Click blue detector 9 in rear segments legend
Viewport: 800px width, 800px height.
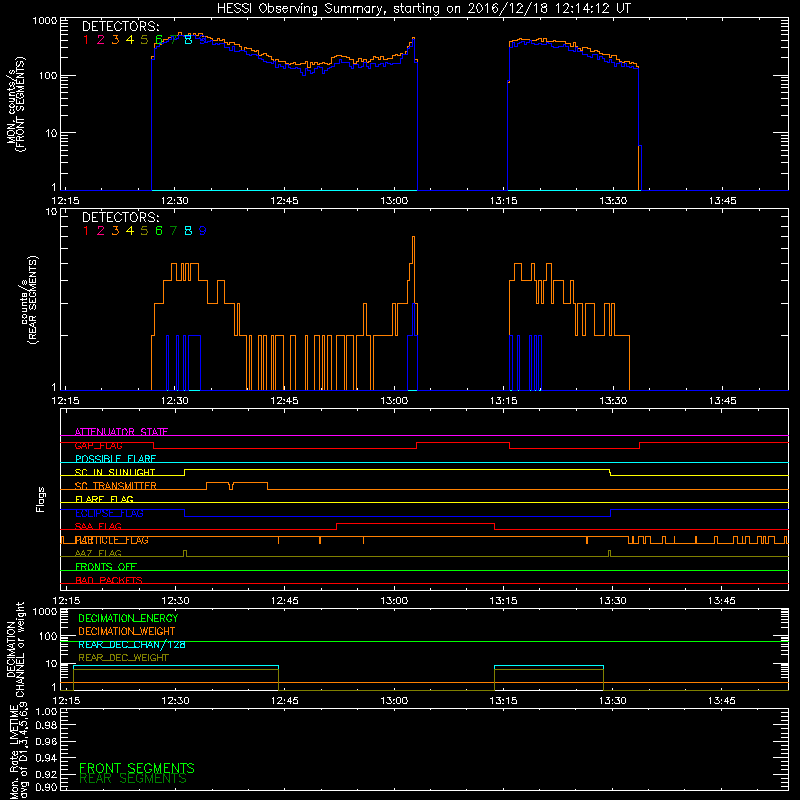coord(203,231)
